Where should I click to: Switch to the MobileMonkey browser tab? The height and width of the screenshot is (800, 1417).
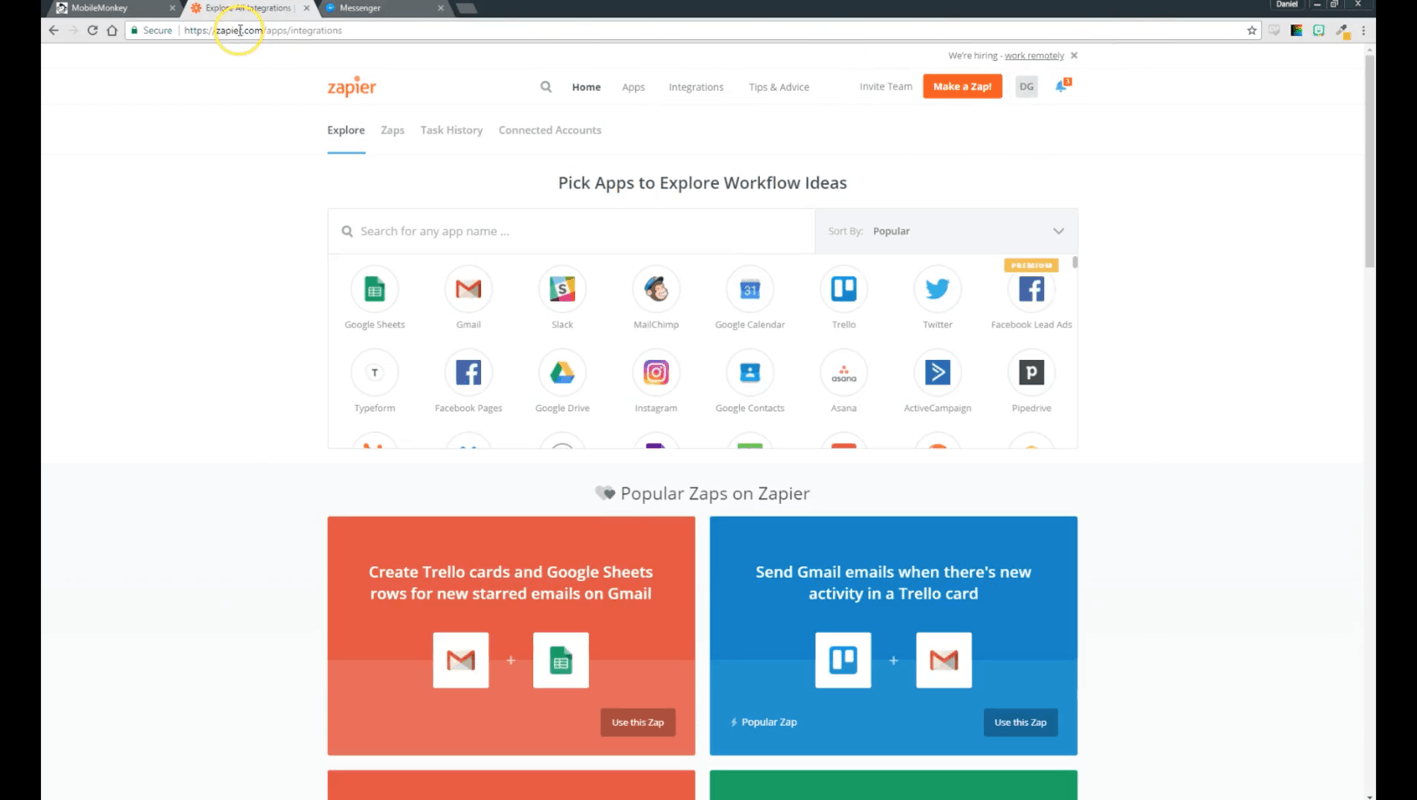coord(115,8)
